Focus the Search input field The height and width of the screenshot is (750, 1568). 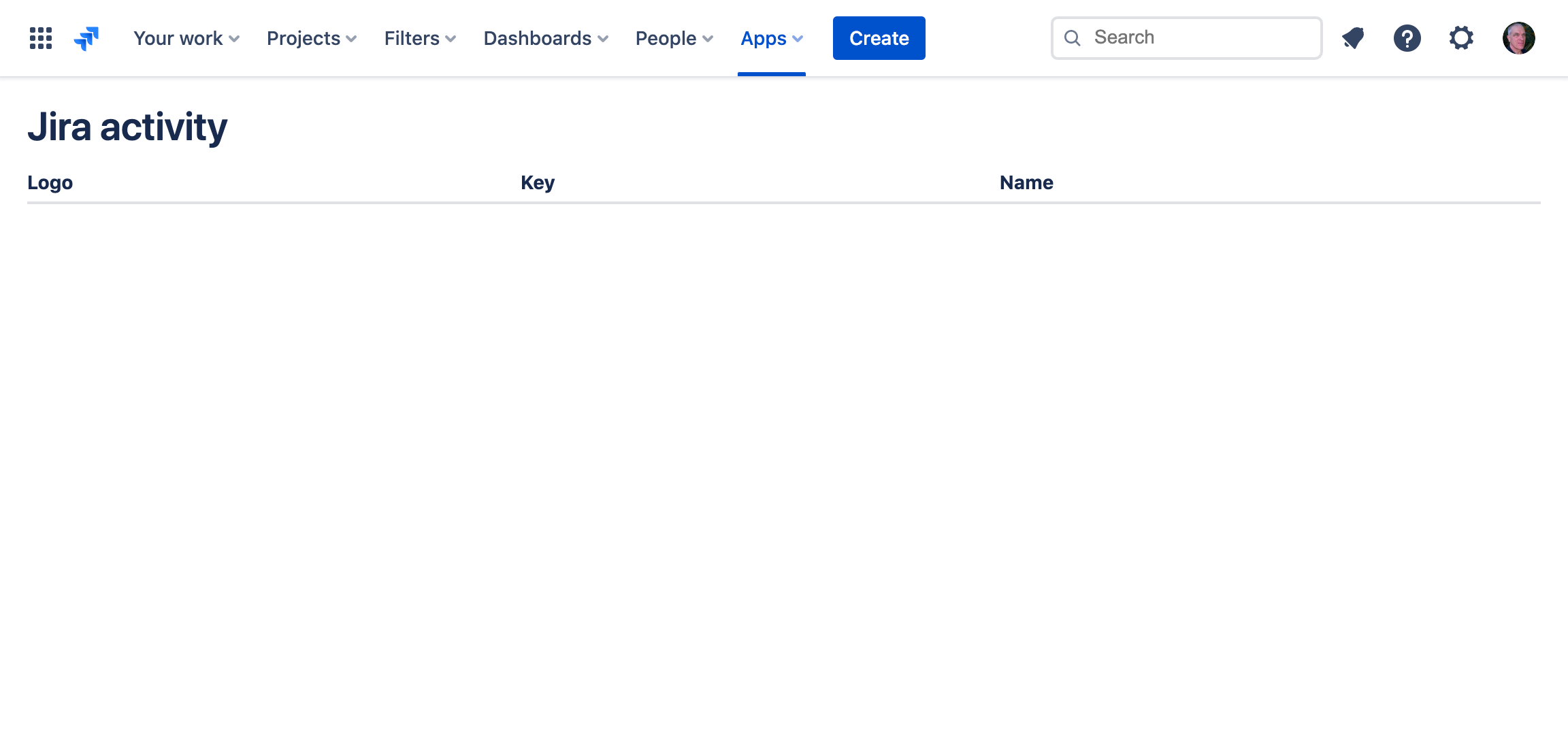[x=1186, y=38]
